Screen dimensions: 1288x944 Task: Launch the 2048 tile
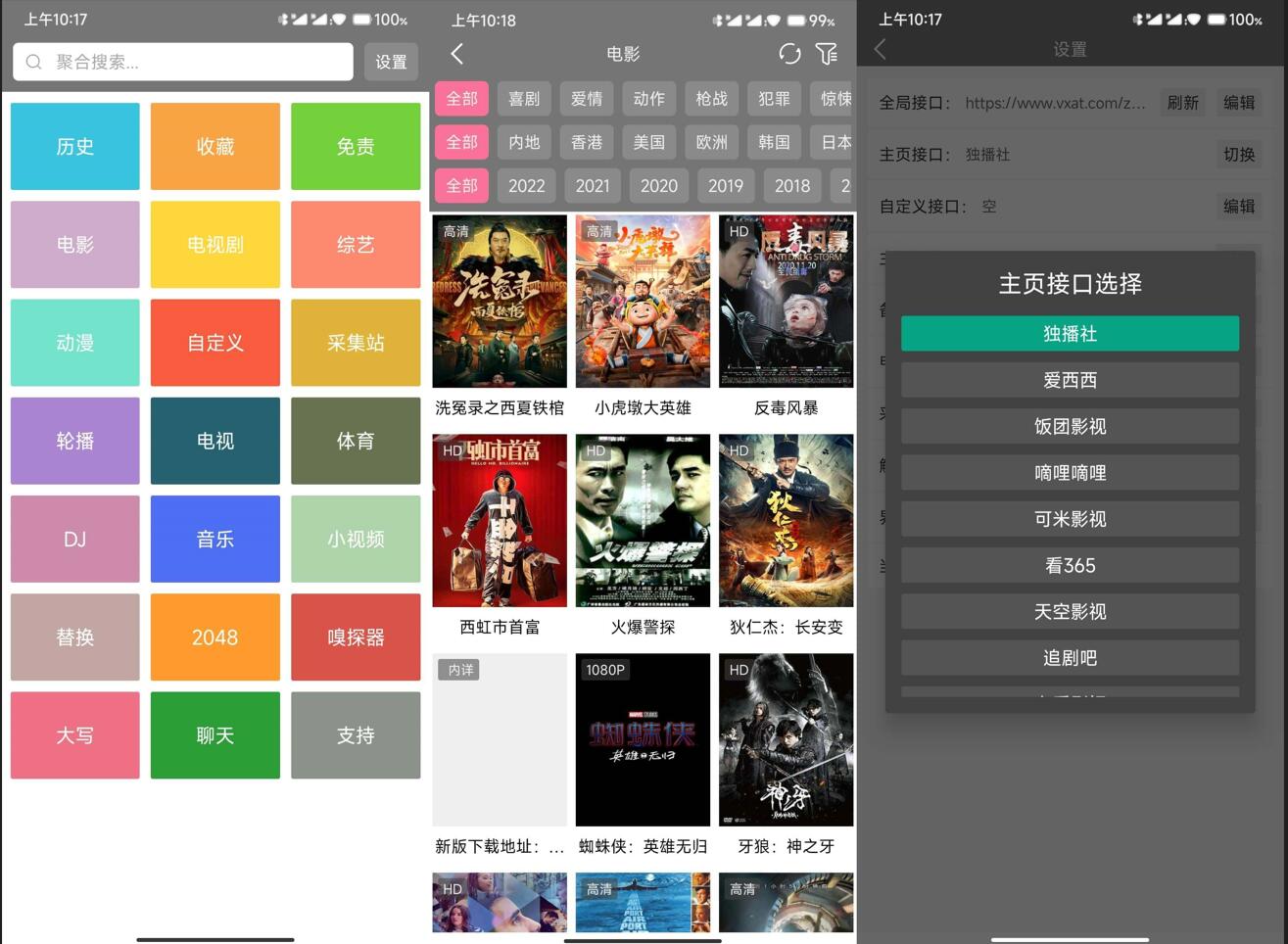click(215, 637)
